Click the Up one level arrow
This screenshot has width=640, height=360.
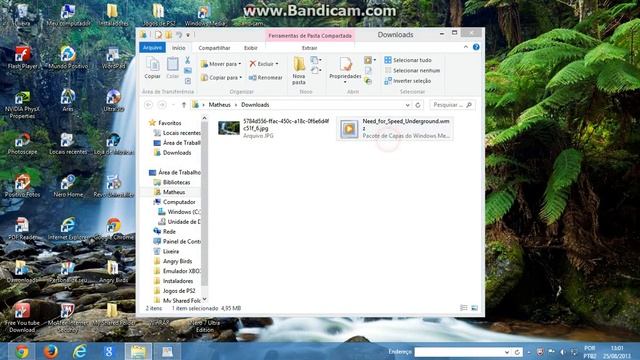point(184,105)
